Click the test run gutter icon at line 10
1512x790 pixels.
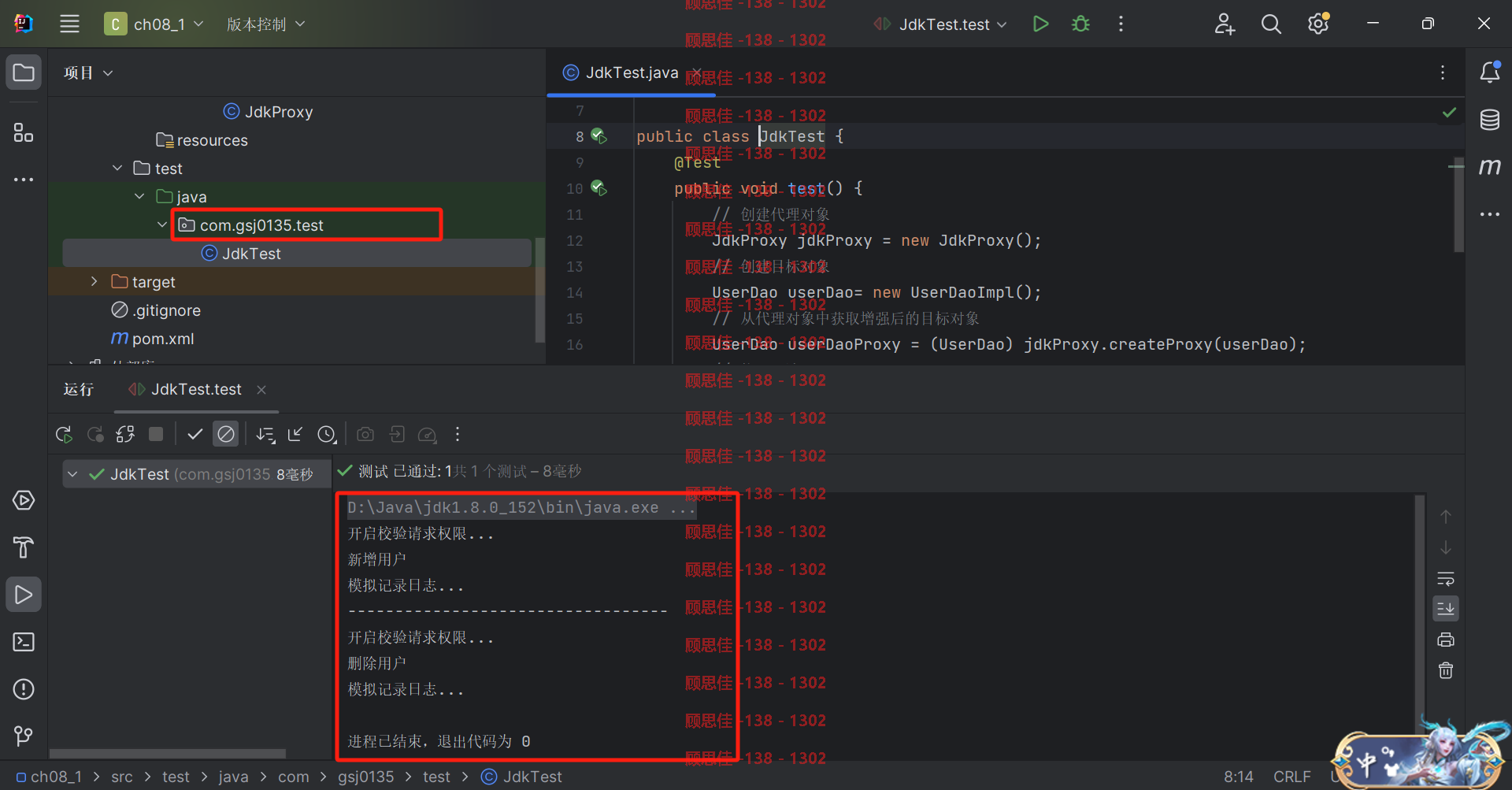coord(599,187)
